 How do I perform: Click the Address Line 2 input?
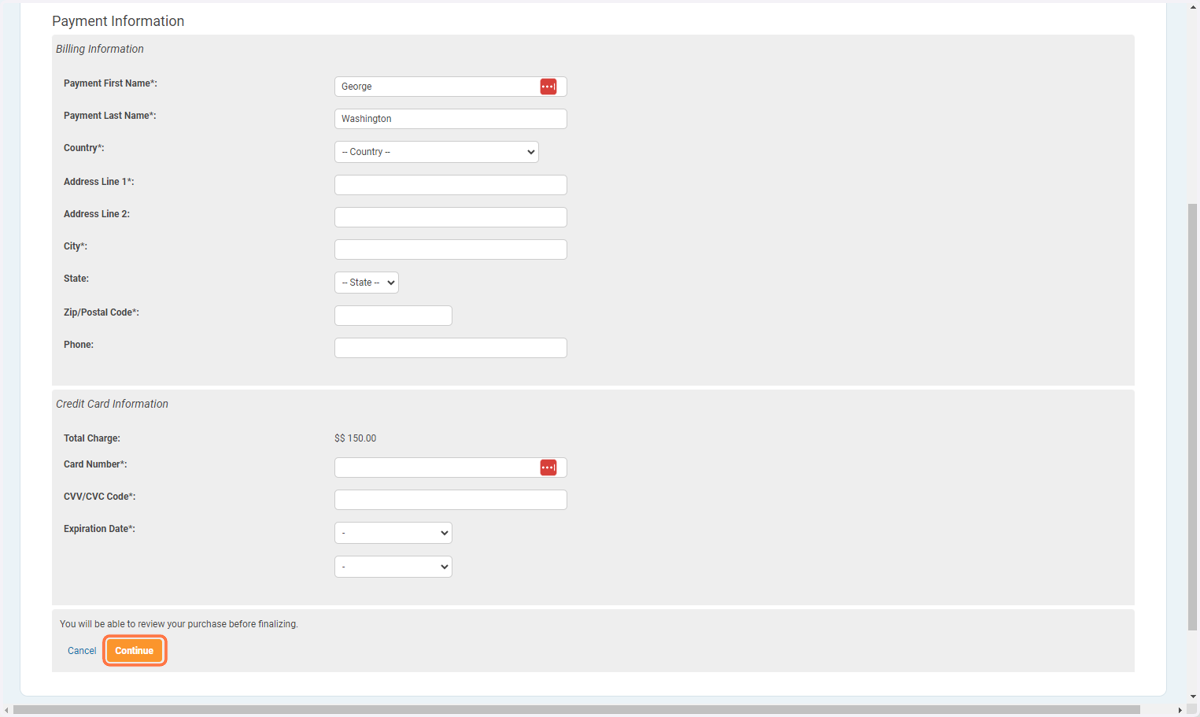[x=451, y=217]
